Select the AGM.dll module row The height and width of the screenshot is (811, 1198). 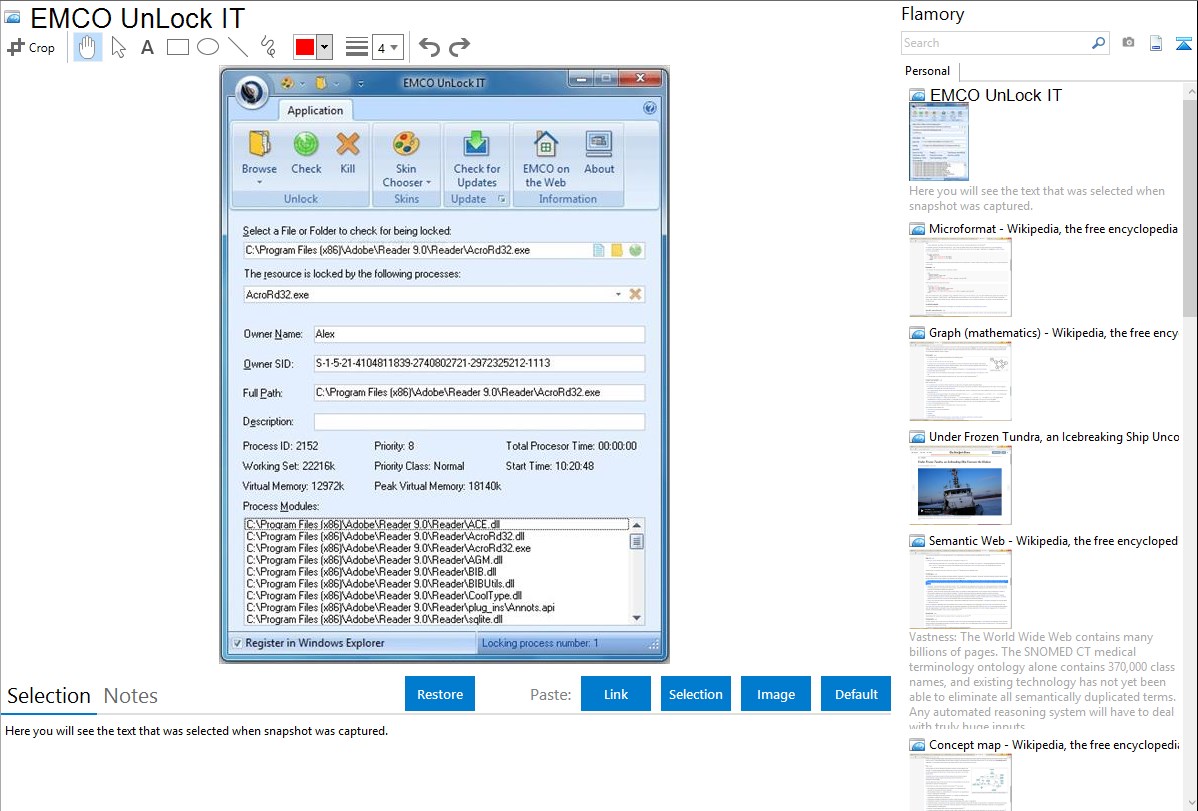pyautogui.click(x=436, y=560)
